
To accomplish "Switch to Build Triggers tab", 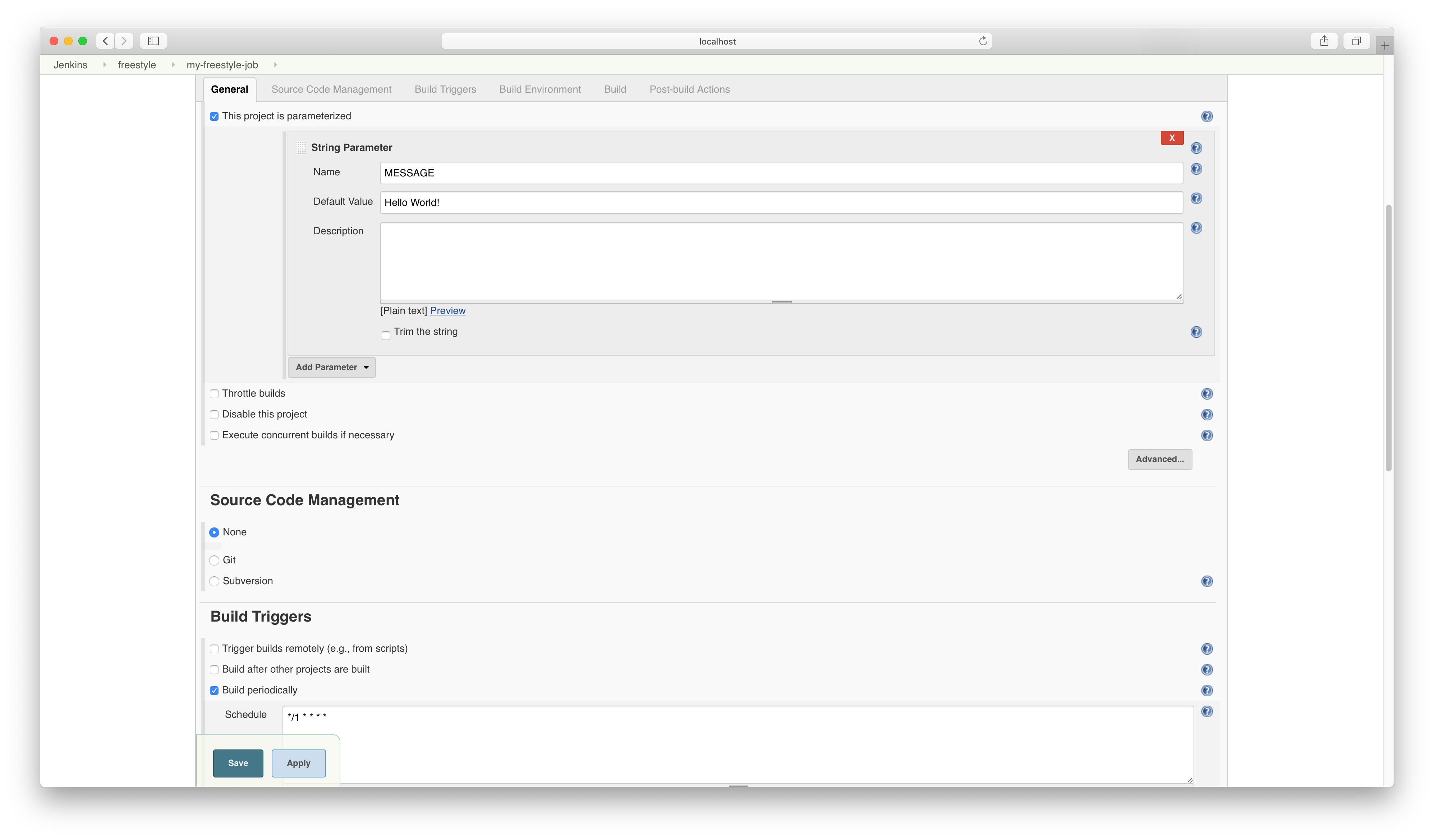I will coord(445,89).
